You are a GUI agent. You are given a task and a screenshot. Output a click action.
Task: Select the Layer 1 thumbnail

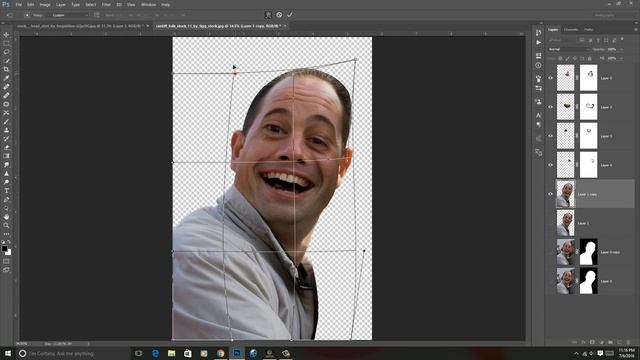coord(565,223)
